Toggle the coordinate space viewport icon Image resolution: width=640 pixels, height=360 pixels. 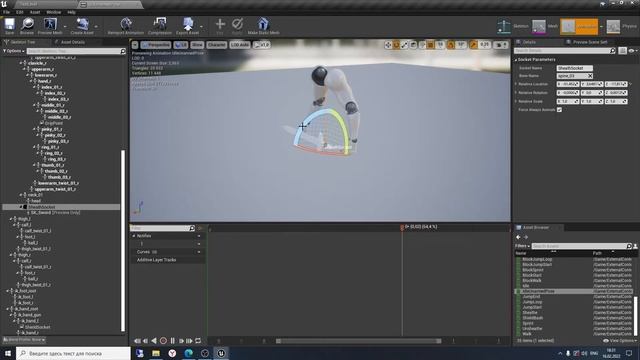pyautogui.click(x=413, y=45)
